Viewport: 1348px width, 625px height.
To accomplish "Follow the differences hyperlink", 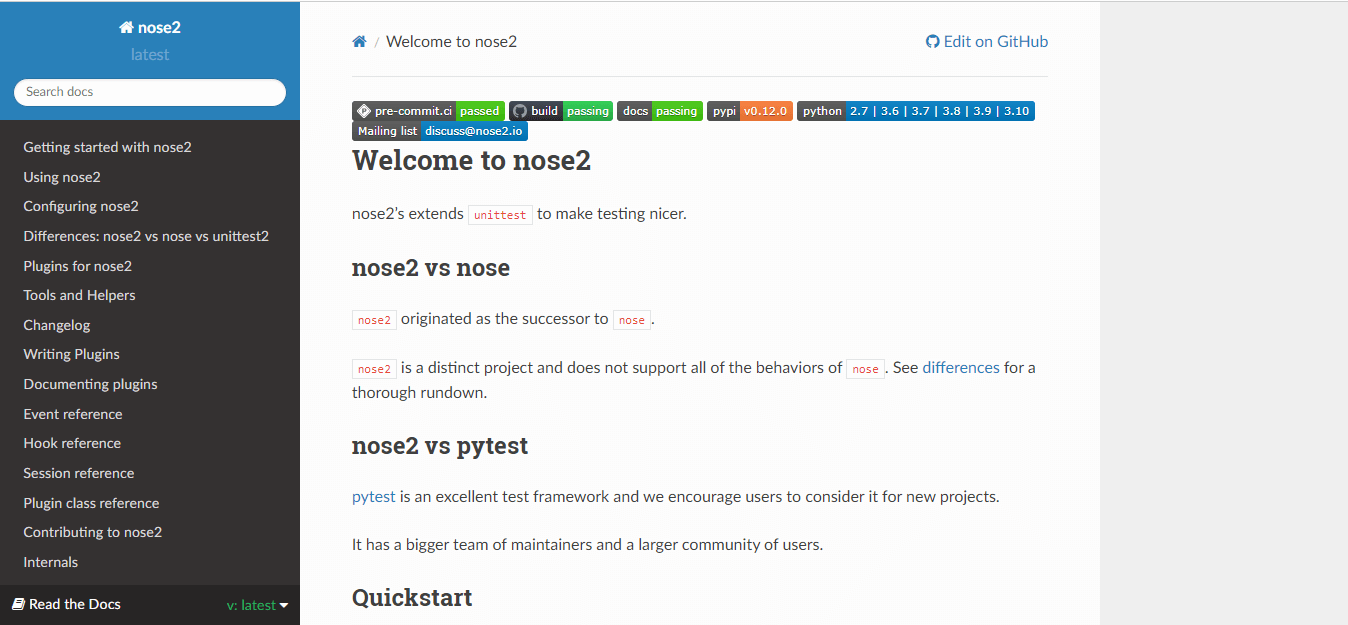I will (960, 368).
